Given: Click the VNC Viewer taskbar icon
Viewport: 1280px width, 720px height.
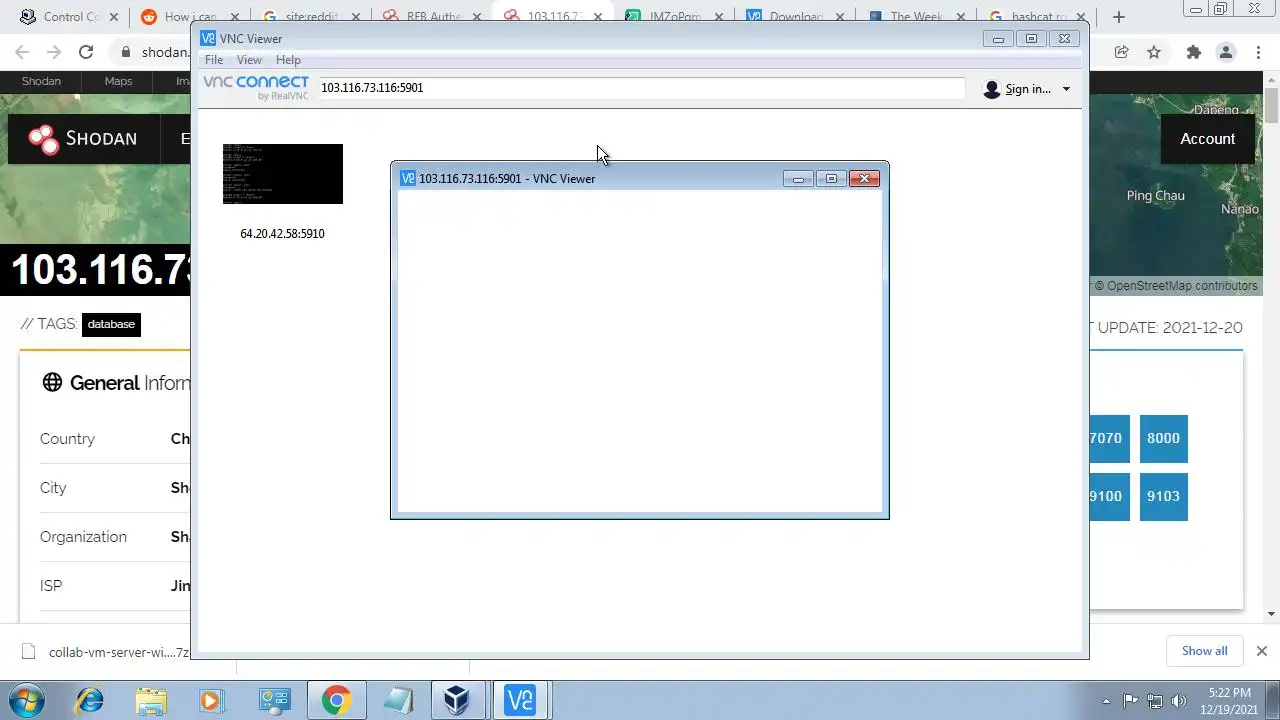Looking at the screenshot, I should pos(519,700).
